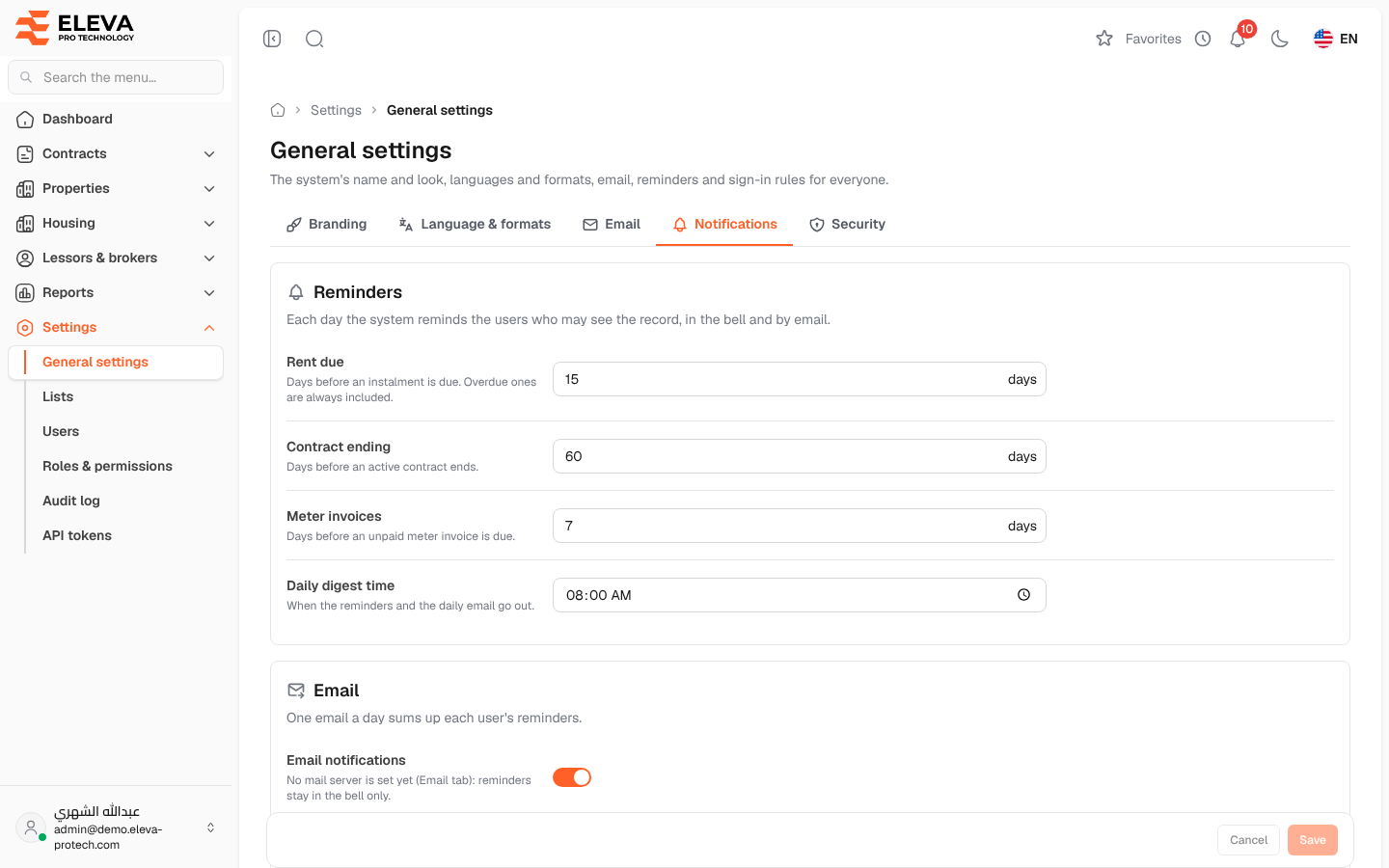The image size is (1389, 868).
Task: Collapse the Settings menu
Action: pos(116,327)
